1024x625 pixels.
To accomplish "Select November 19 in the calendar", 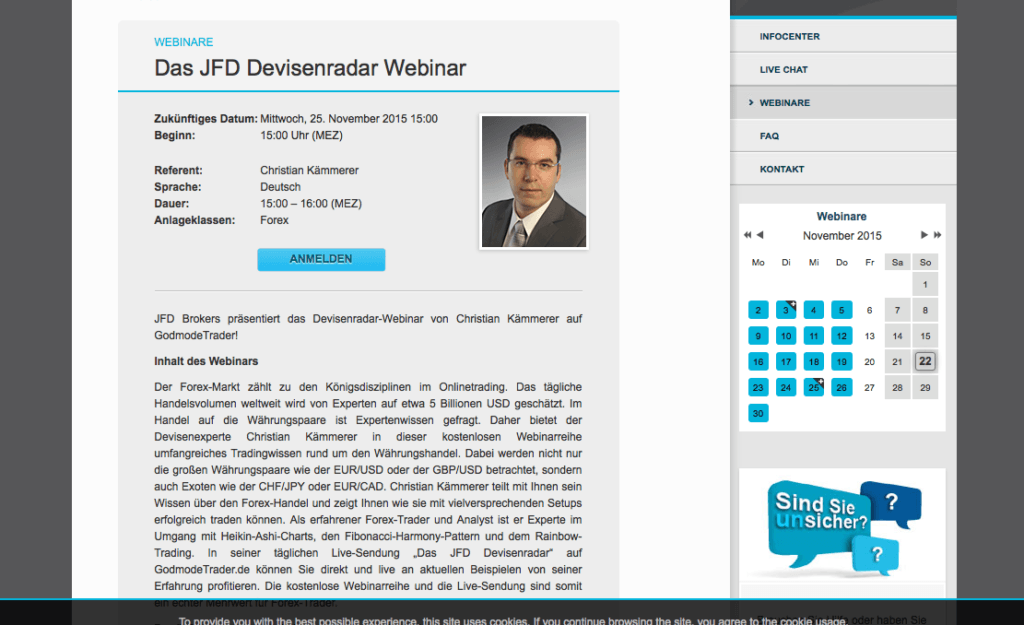I will 842,362.
